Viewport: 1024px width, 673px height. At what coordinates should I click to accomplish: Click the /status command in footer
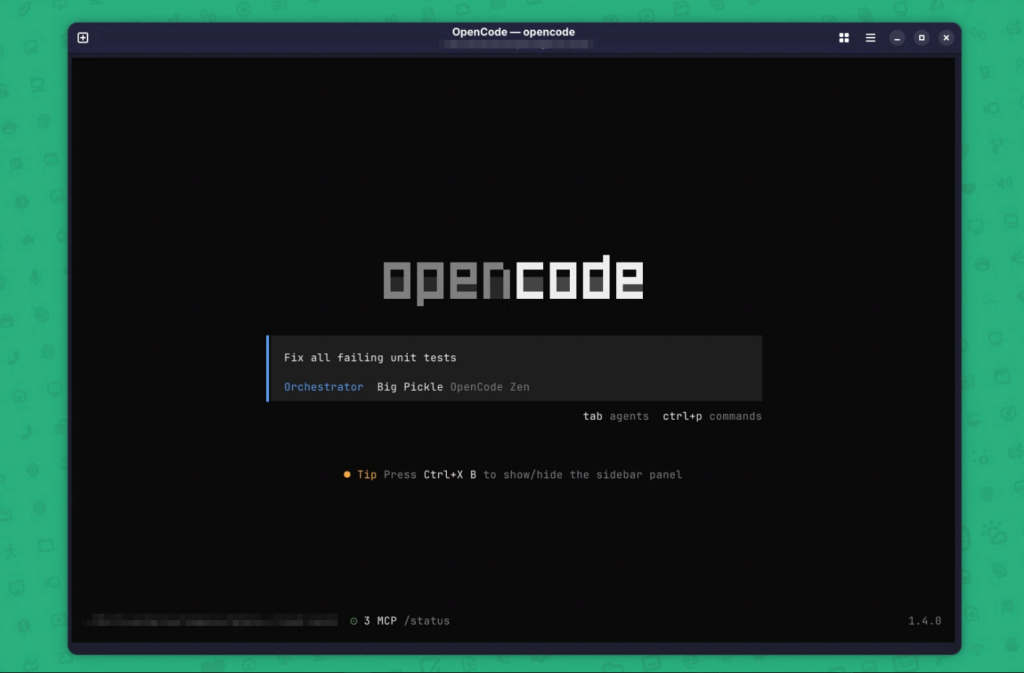coord(427,621)
